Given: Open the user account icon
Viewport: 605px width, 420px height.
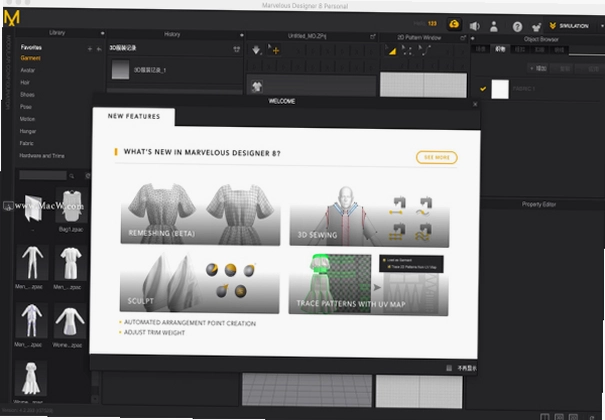Looking at the screenshot, I should [493, 26].
